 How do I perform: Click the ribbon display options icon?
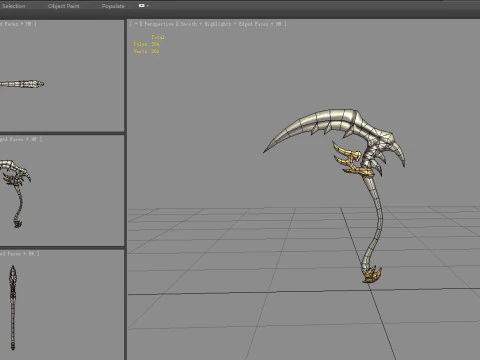coord(142,6)
